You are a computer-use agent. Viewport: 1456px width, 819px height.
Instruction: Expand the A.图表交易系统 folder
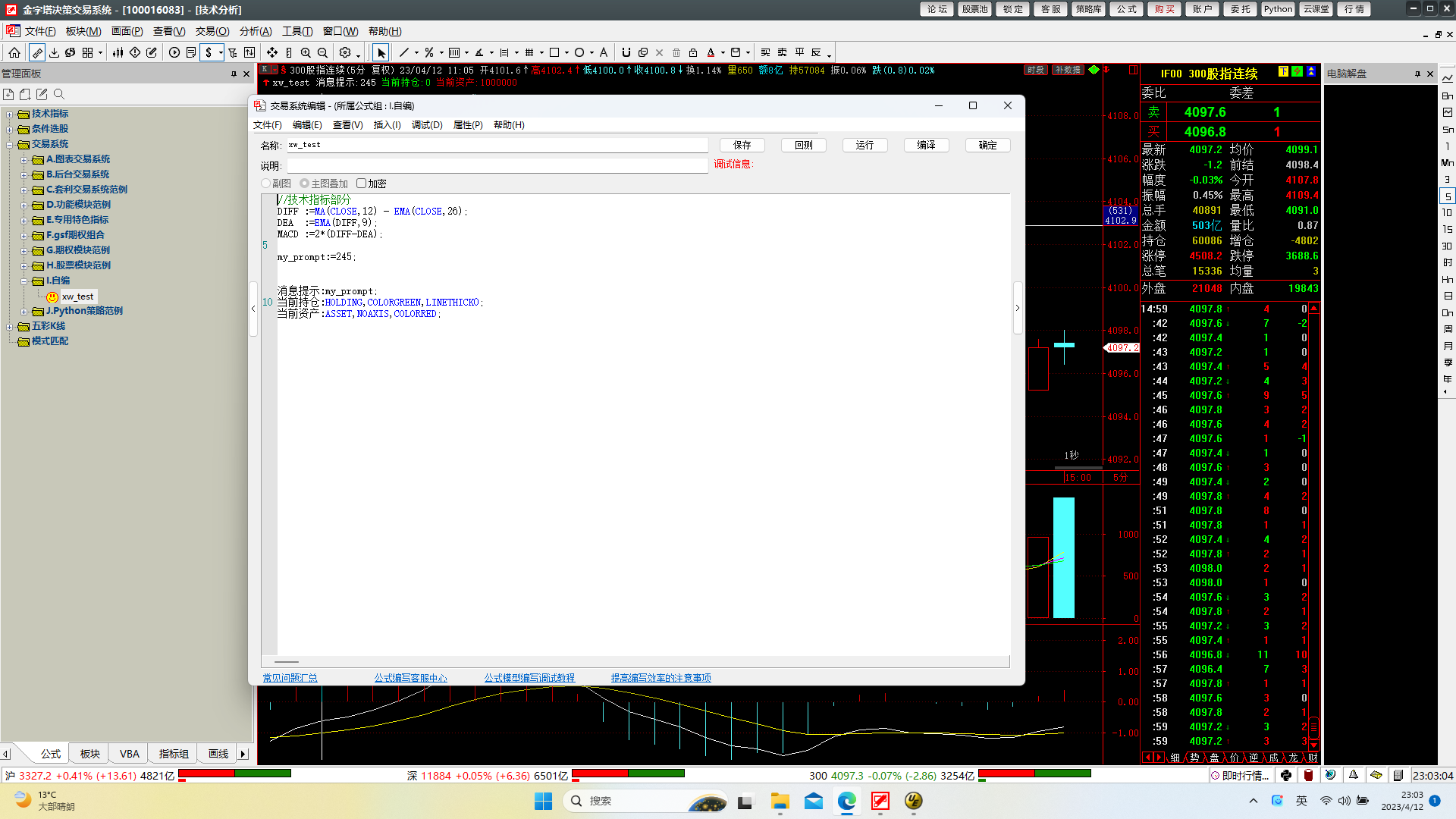tap(24, 160)
